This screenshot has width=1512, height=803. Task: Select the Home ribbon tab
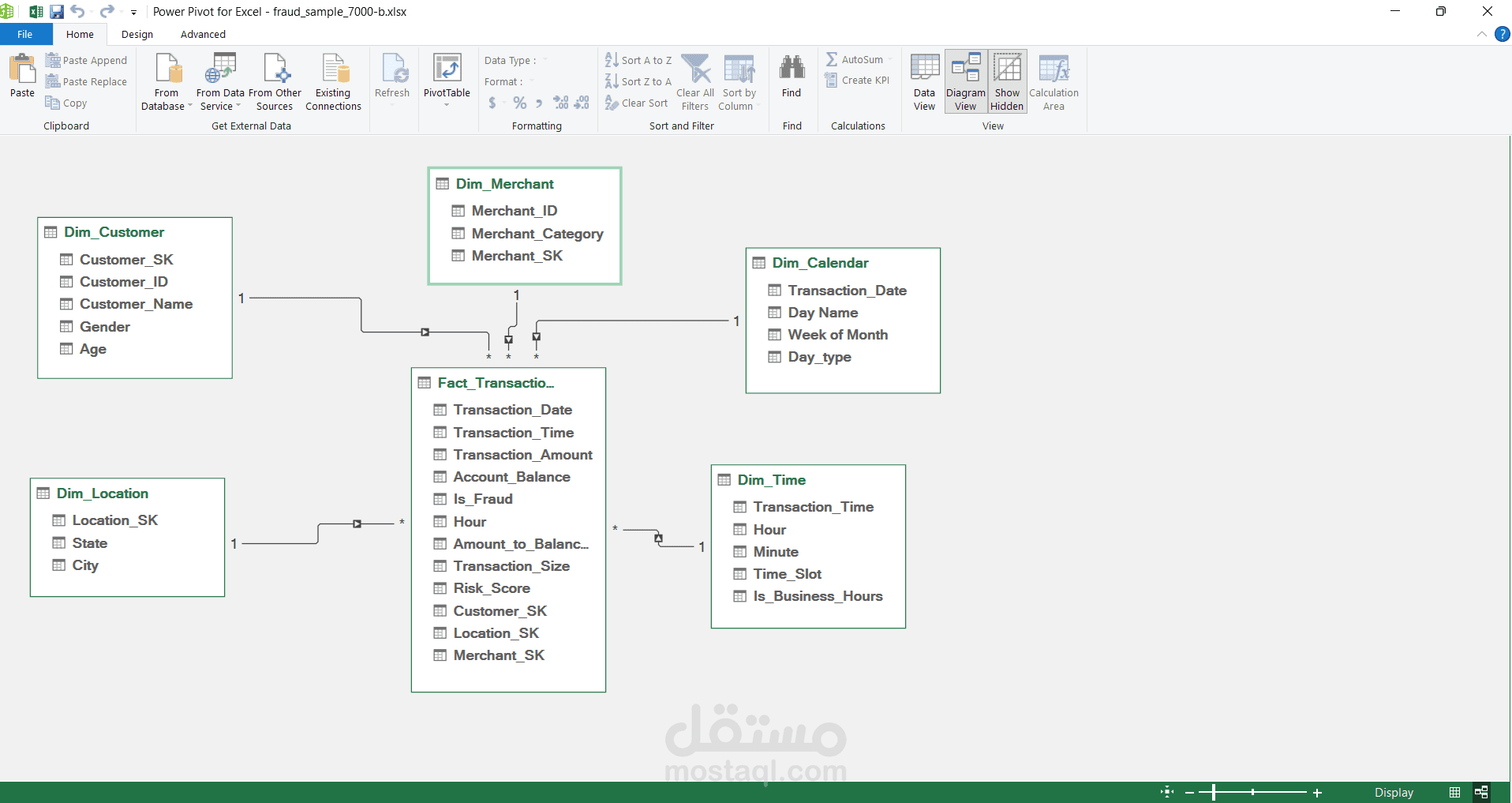point(80,34)
